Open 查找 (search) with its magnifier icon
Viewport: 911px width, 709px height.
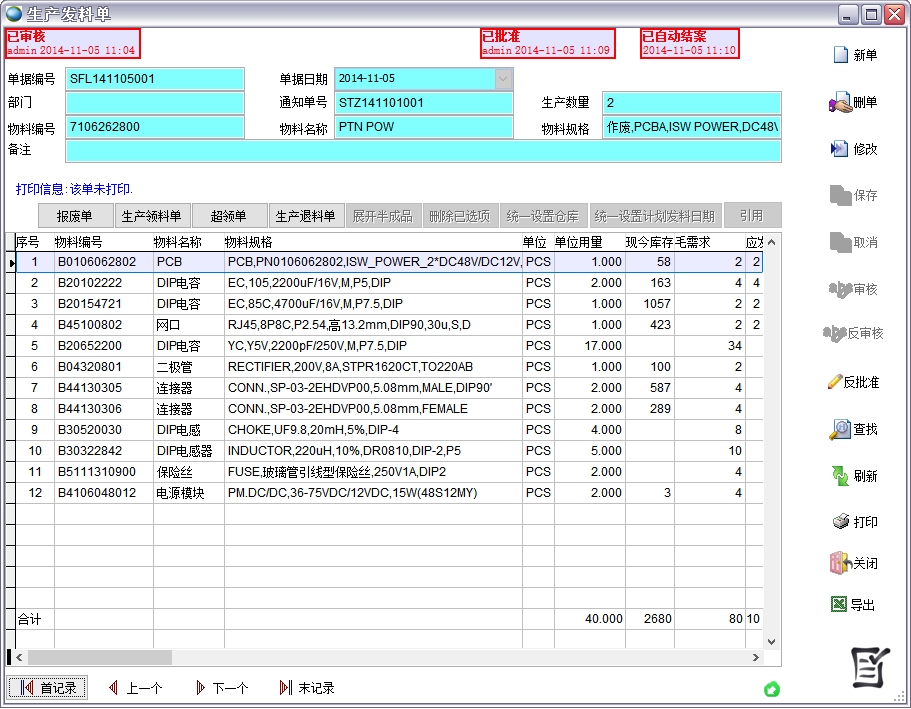point(840,429)
